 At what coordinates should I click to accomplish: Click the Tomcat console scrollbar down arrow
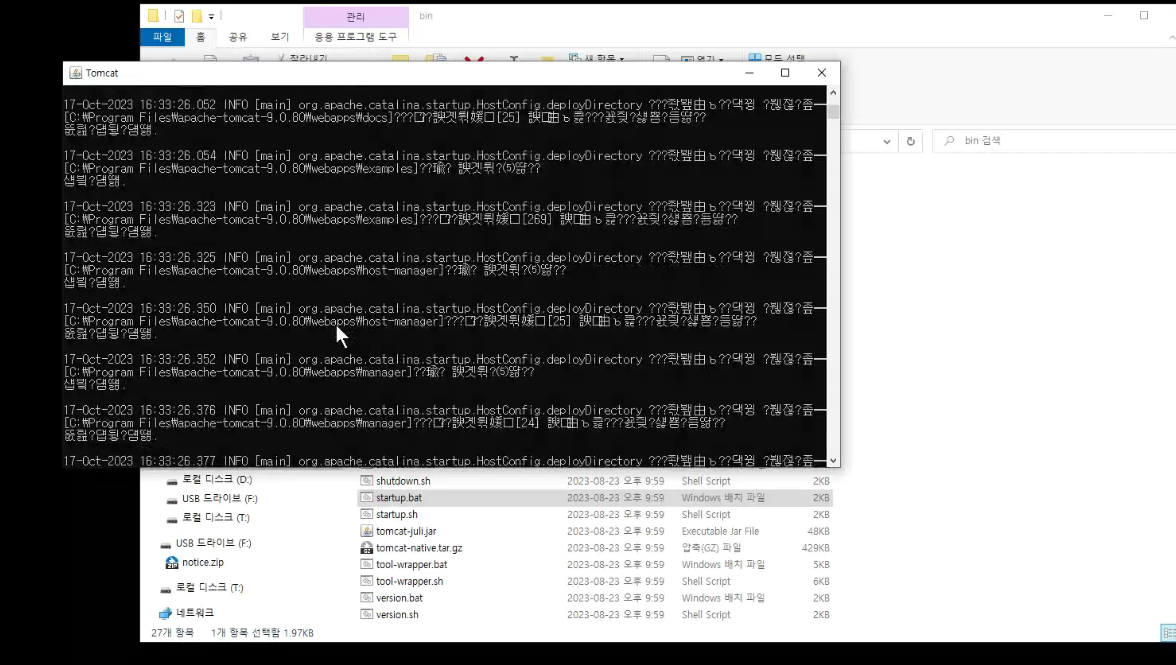(x=833, y=460)
